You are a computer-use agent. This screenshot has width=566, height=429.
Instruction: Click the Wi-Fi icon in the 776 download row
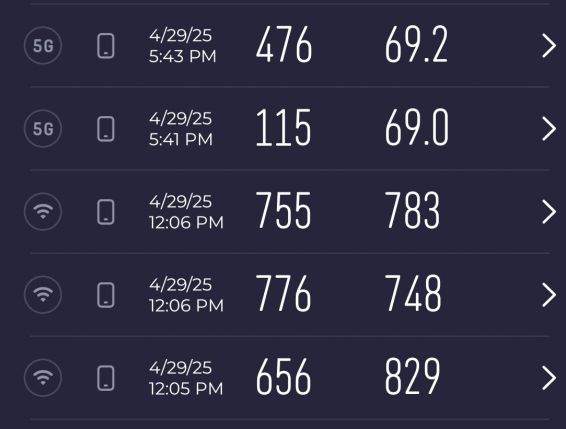pyautogui.click(x=43, y=295)
